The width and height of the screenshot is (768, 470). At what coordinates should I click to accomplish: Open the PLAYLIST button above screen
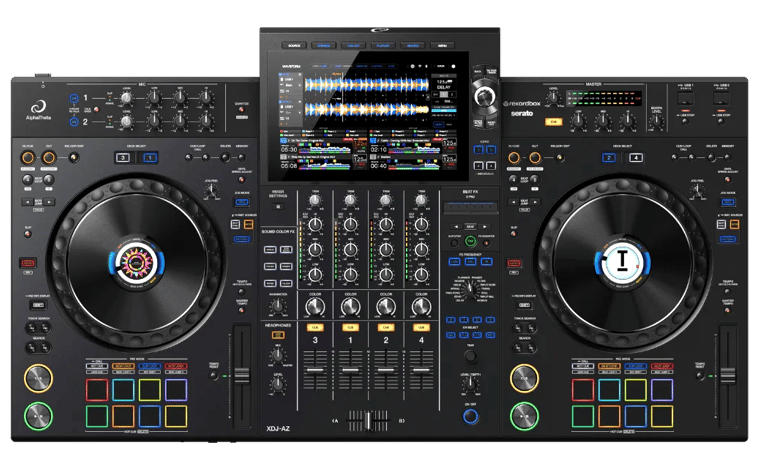point(383,46)
